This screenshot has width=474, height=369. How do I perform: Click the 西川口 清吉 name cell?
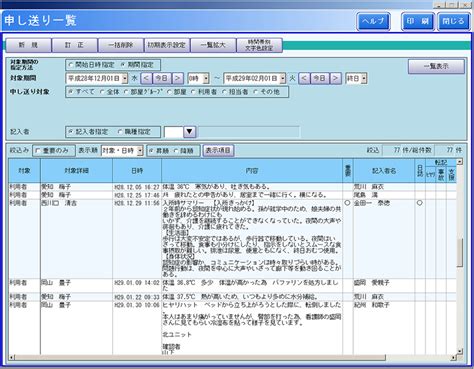pos(76,239)
